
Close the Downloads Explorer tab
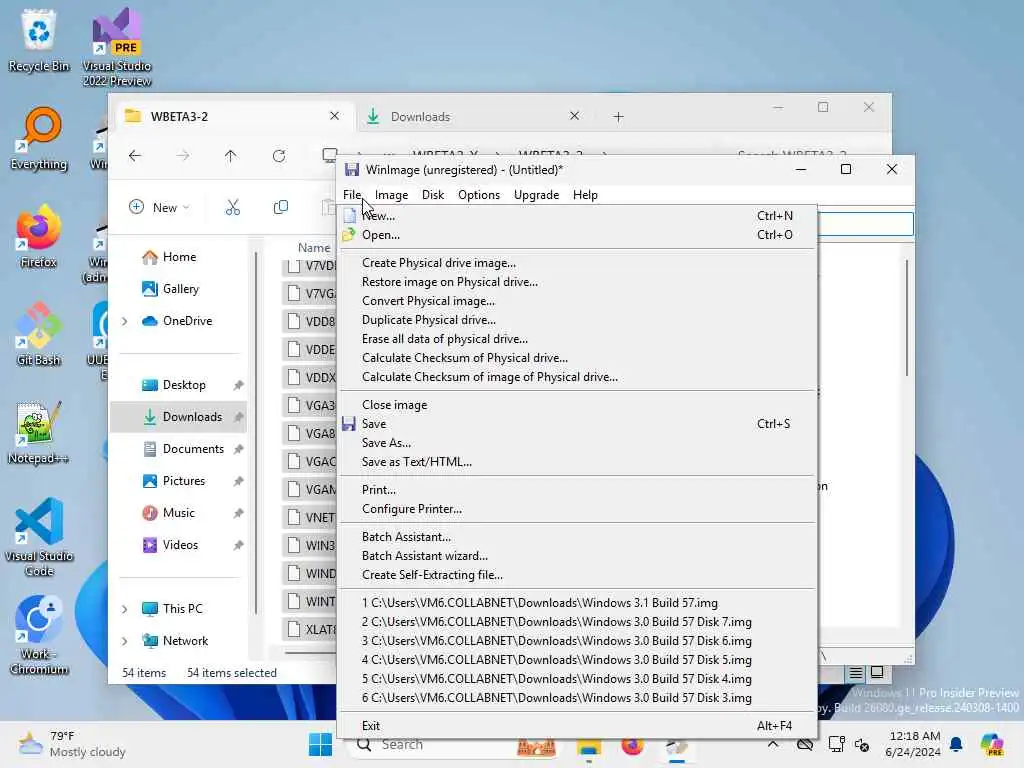tap(574, 116)
